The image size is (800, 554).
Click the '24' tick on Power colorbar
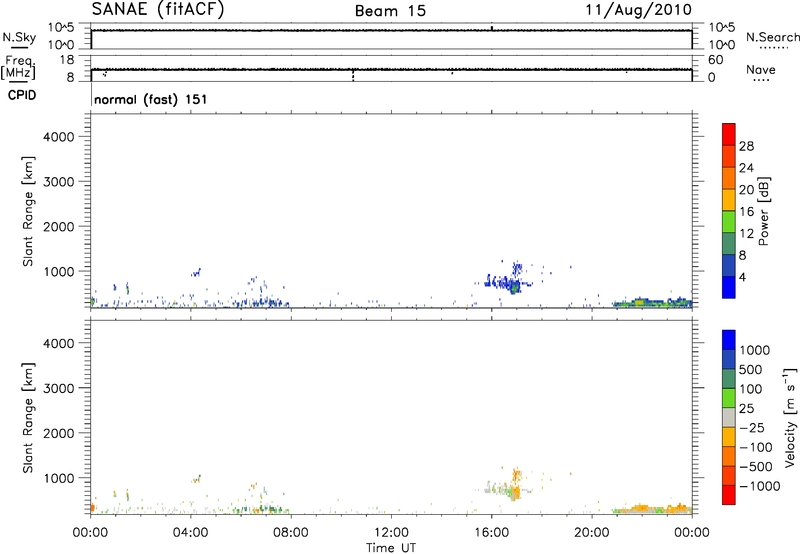click(x=746, y=168)
